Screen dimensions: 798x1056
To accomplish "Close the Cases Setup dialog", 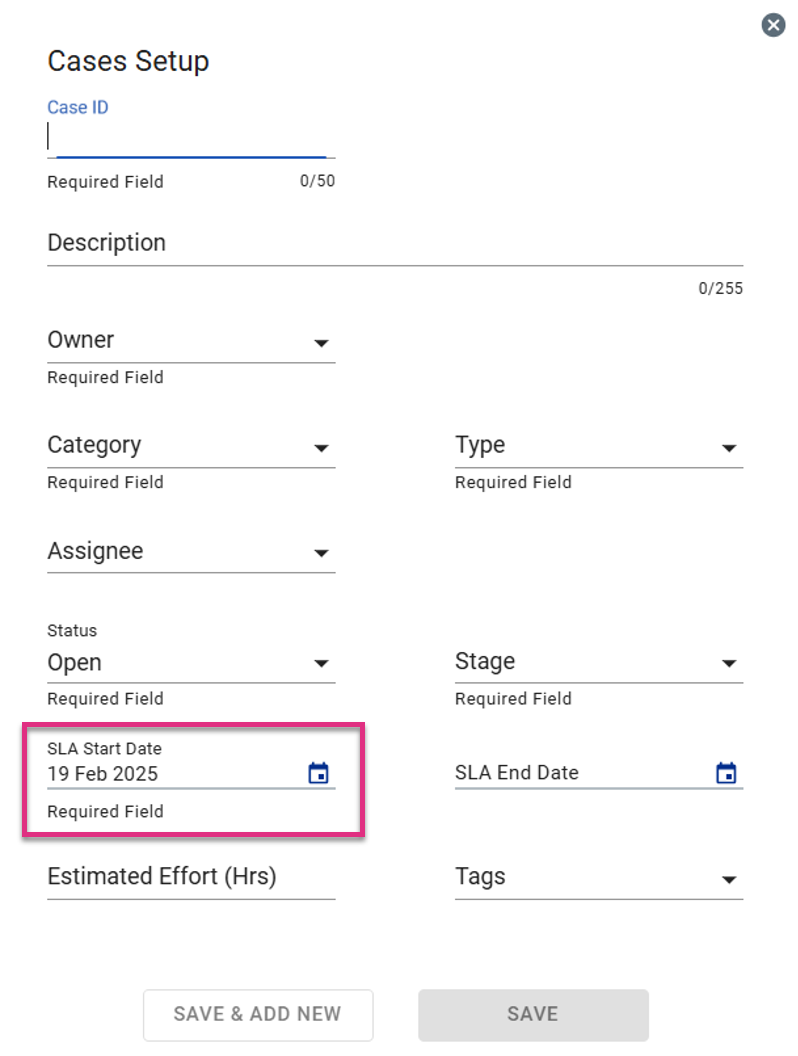I will [x=773, y=26].
